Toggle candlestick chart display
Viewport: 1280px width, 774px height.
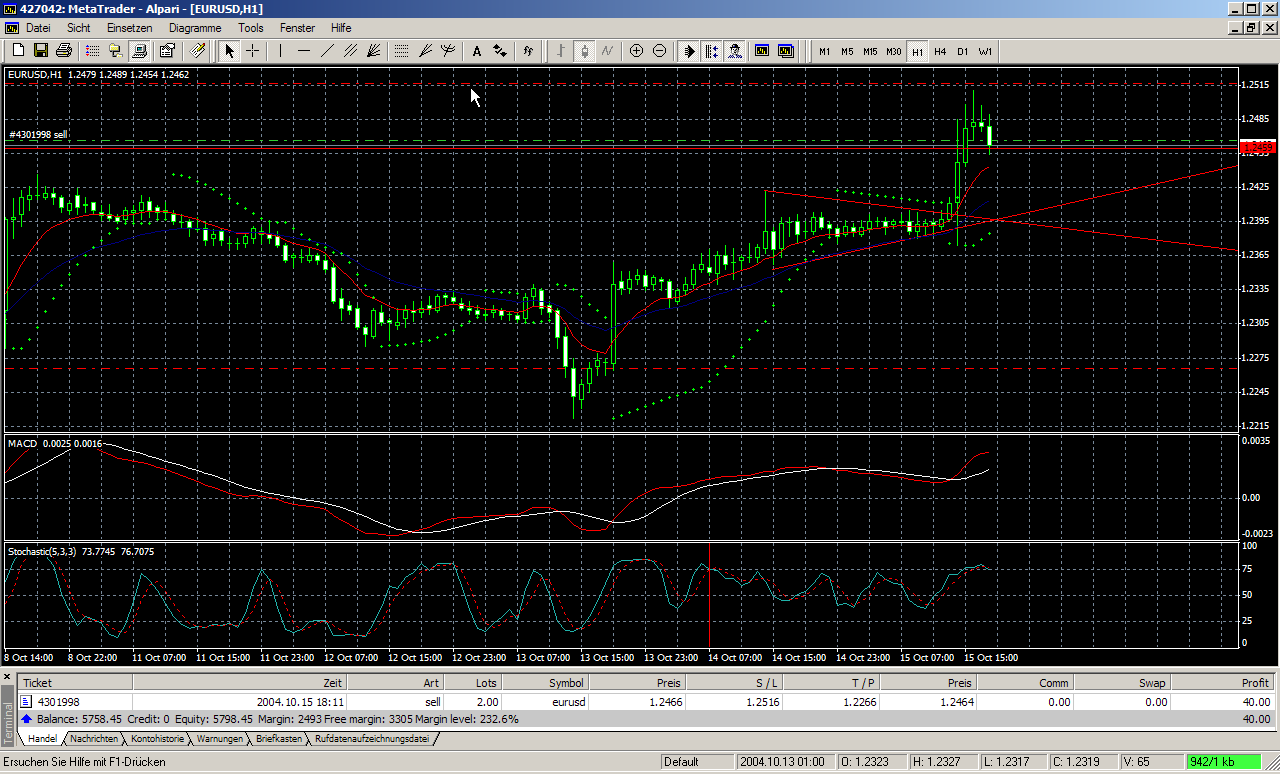pos(584,51)
